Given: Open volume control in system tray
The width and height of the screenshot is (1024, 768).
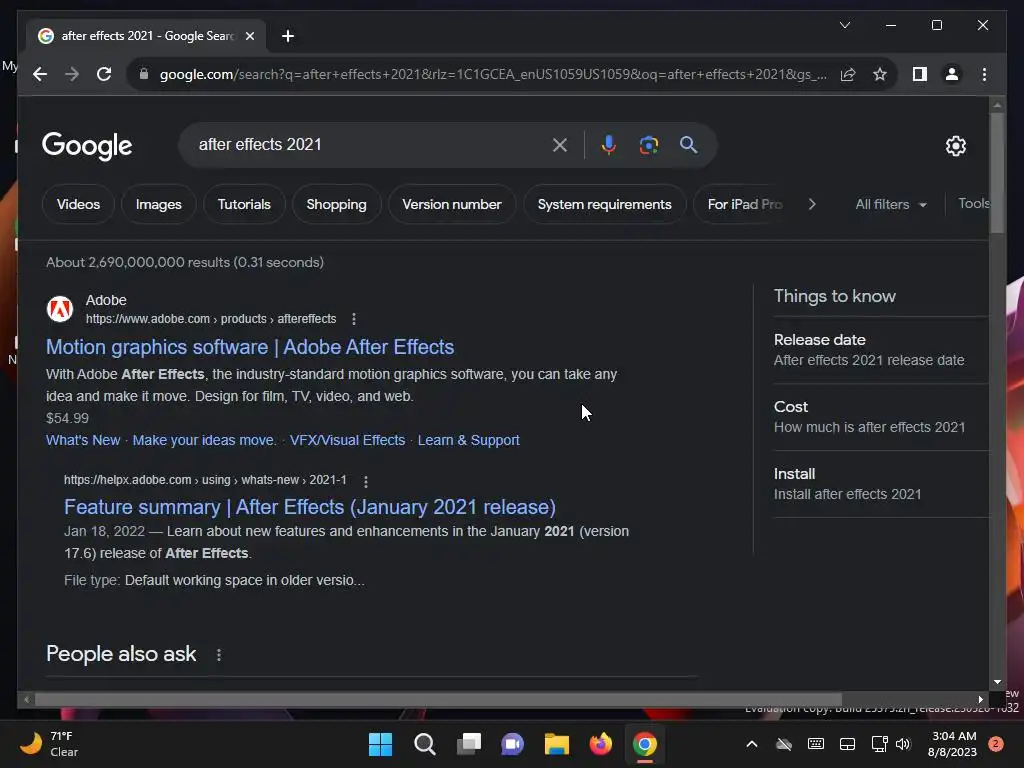Looking at the screenshot, I should pos(903,744).
